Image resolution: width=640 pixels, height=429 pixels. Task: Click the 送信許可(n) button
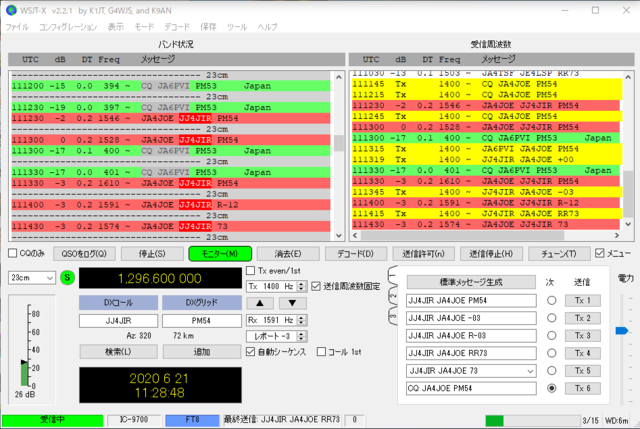click(x=423, y=254)
